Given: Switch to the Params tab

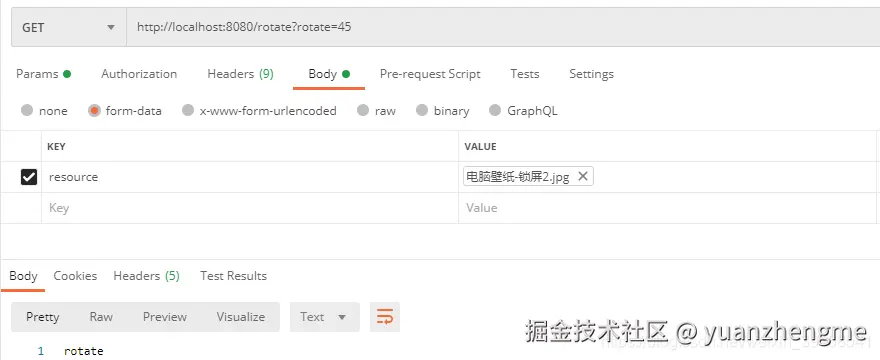Looking at the screenshot, I should 43,74.
